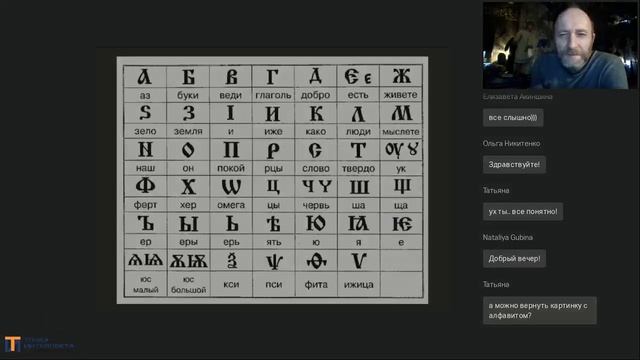Click chat author name 'Nataliya Gubina'
Screen dimensions: 640x360
tap(508, 237)
